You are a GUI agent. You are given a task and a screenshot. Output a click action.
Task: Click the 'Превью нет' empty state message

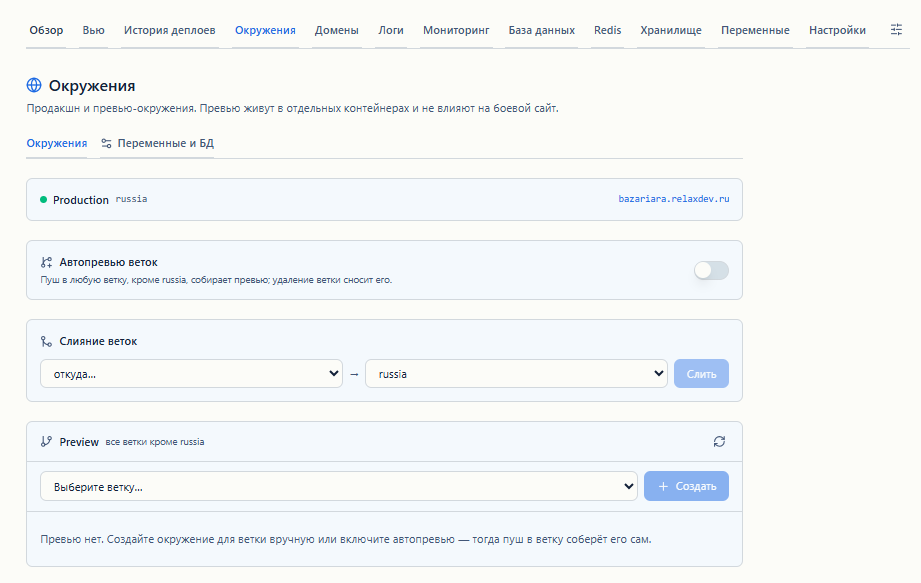pos(346,539)
